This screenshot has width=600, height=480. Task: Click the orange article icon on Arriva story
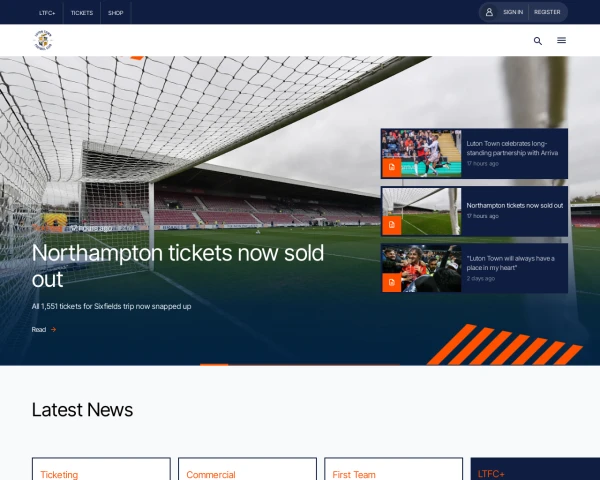[x=391, y=167]
